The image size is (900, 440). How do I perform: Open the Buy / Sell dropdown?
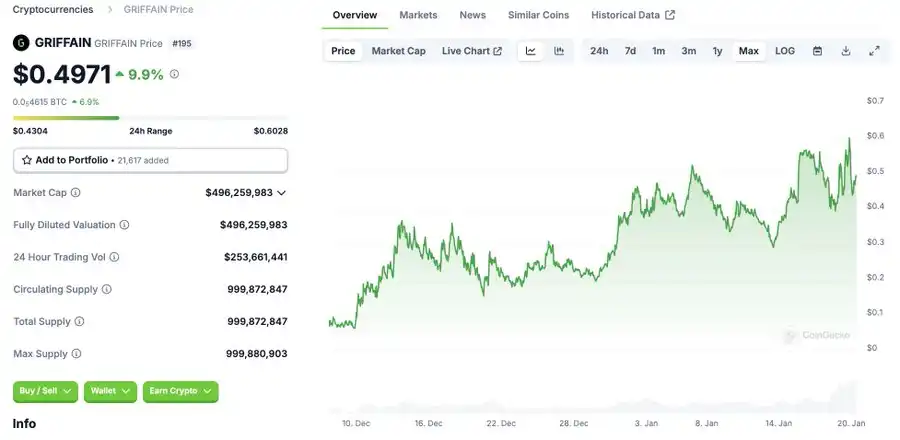45,391
